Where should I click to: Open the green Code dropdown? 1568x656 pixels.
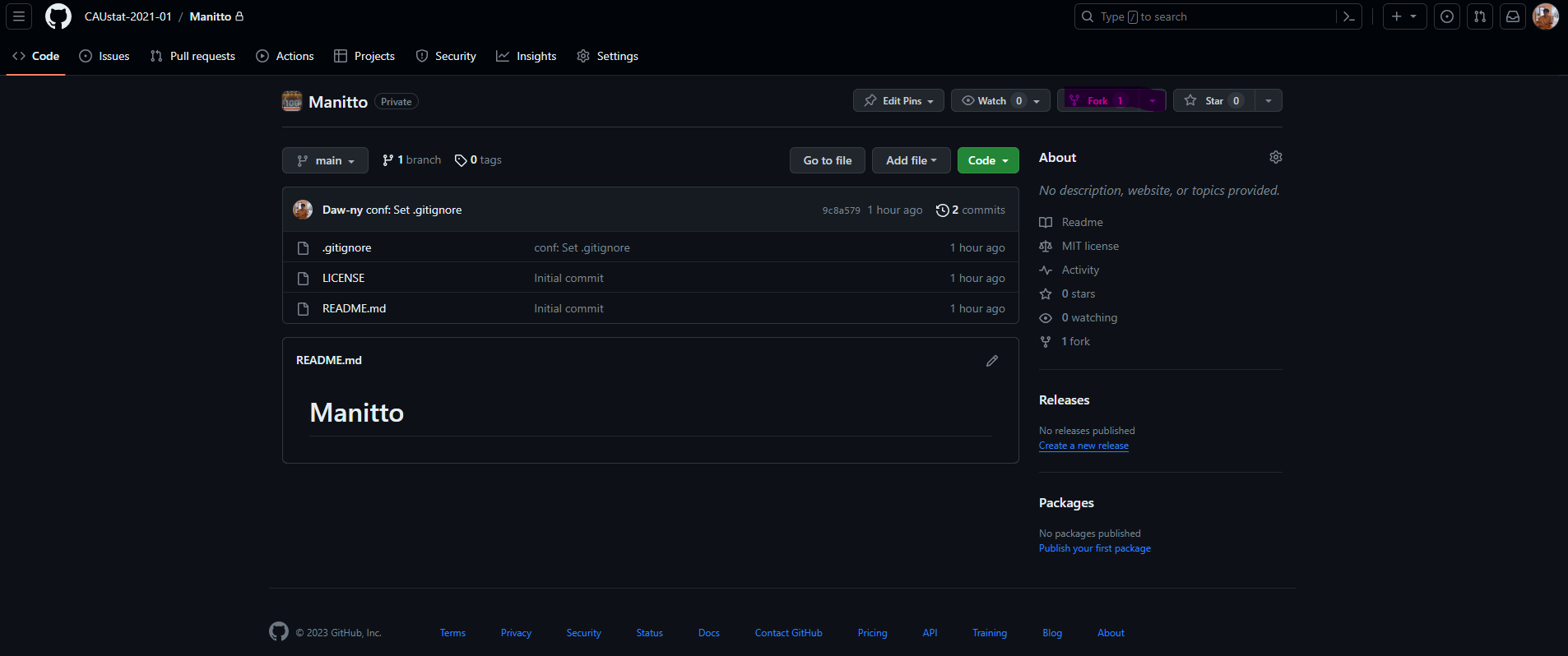[988, 160]
